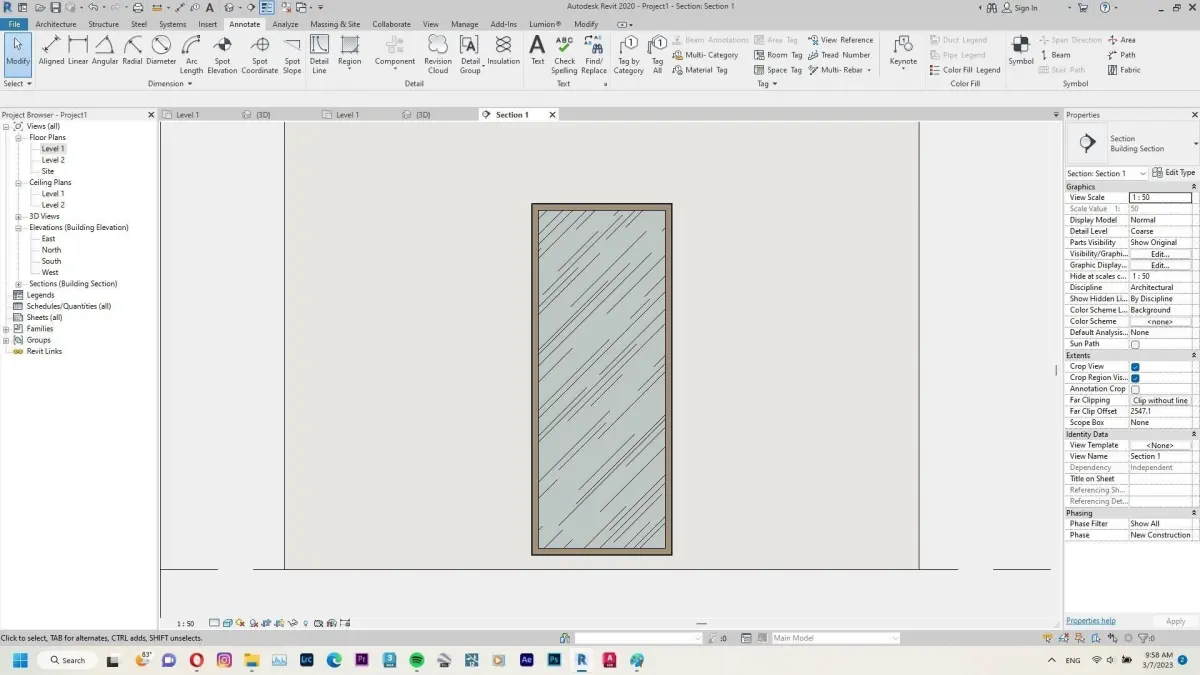Click Edit button for Graphic Display Options

coord(1160,265)
